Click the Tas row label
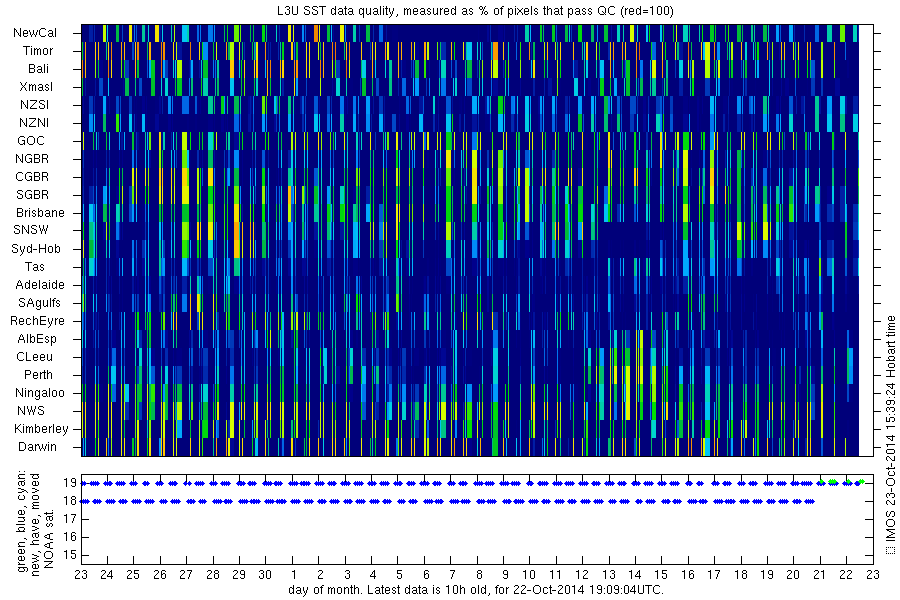The height and width of the screenshot is (600, 900). click(x=34, y=266)
